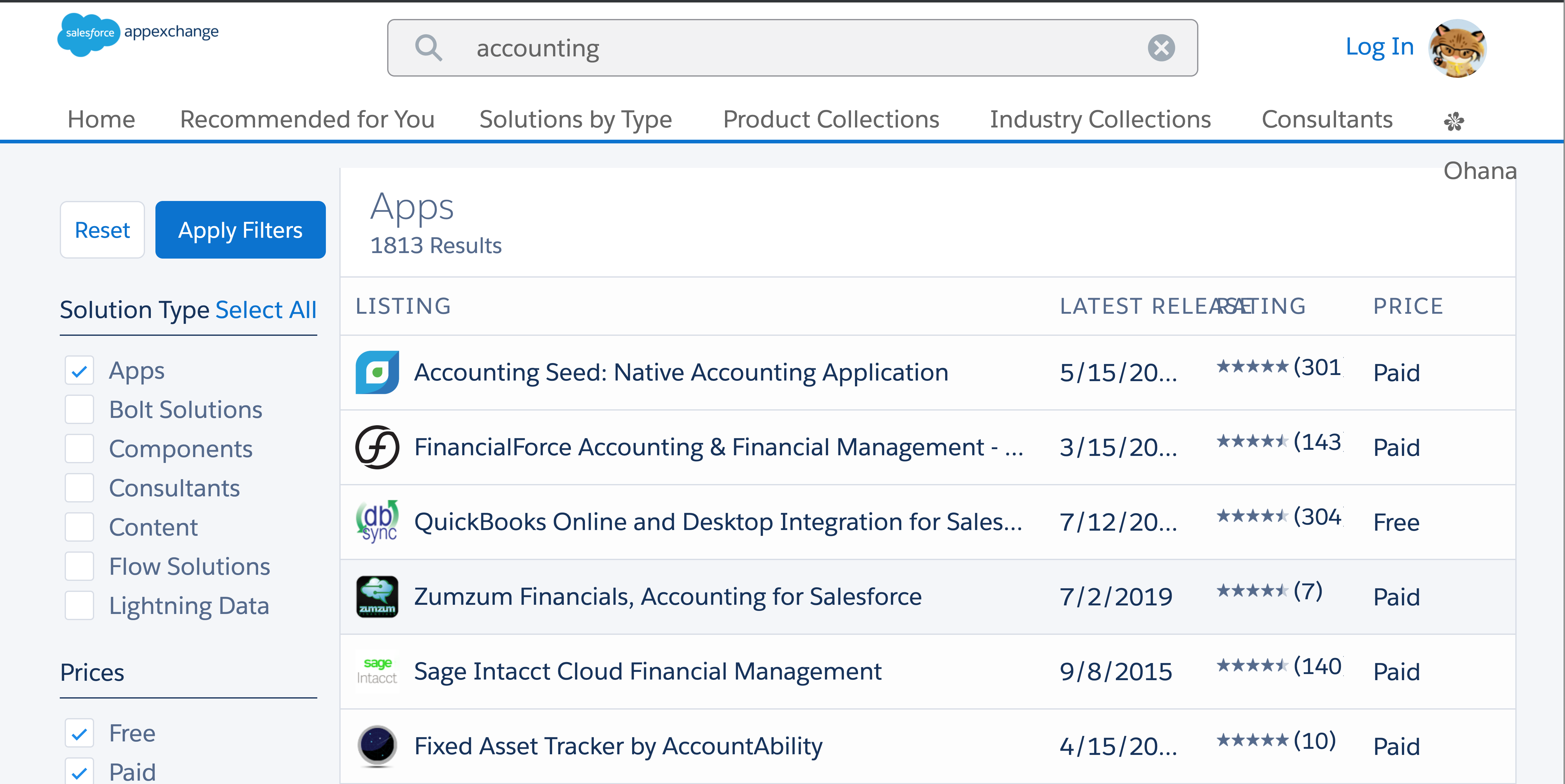Open FinancialForce Accounting & Financial Management listing
The height and width of the screenshot is (784, 1565).
[x=719, y=447]
